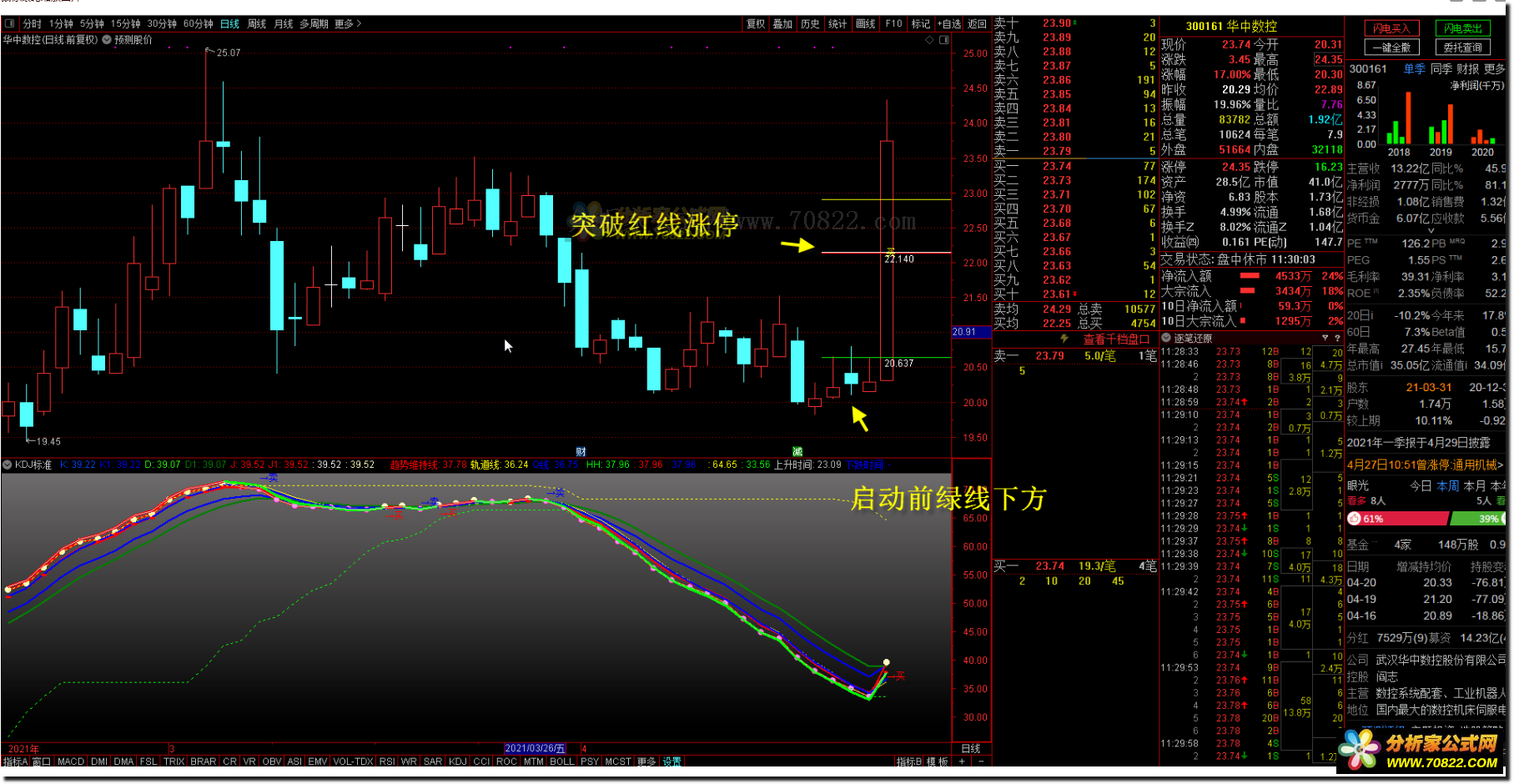Click the filter funnel icon in 逐笔还原

click(x=1325, y=338)
